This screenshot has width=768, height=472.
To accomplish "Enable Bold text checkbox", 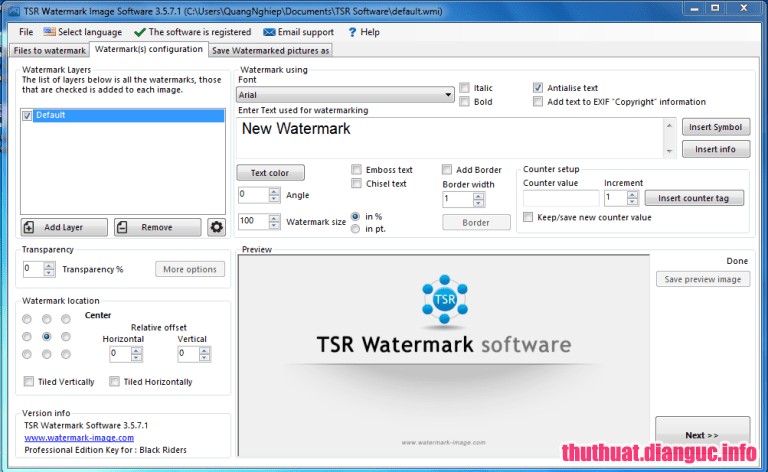I will pyautogui.click(x=464, y=101).
